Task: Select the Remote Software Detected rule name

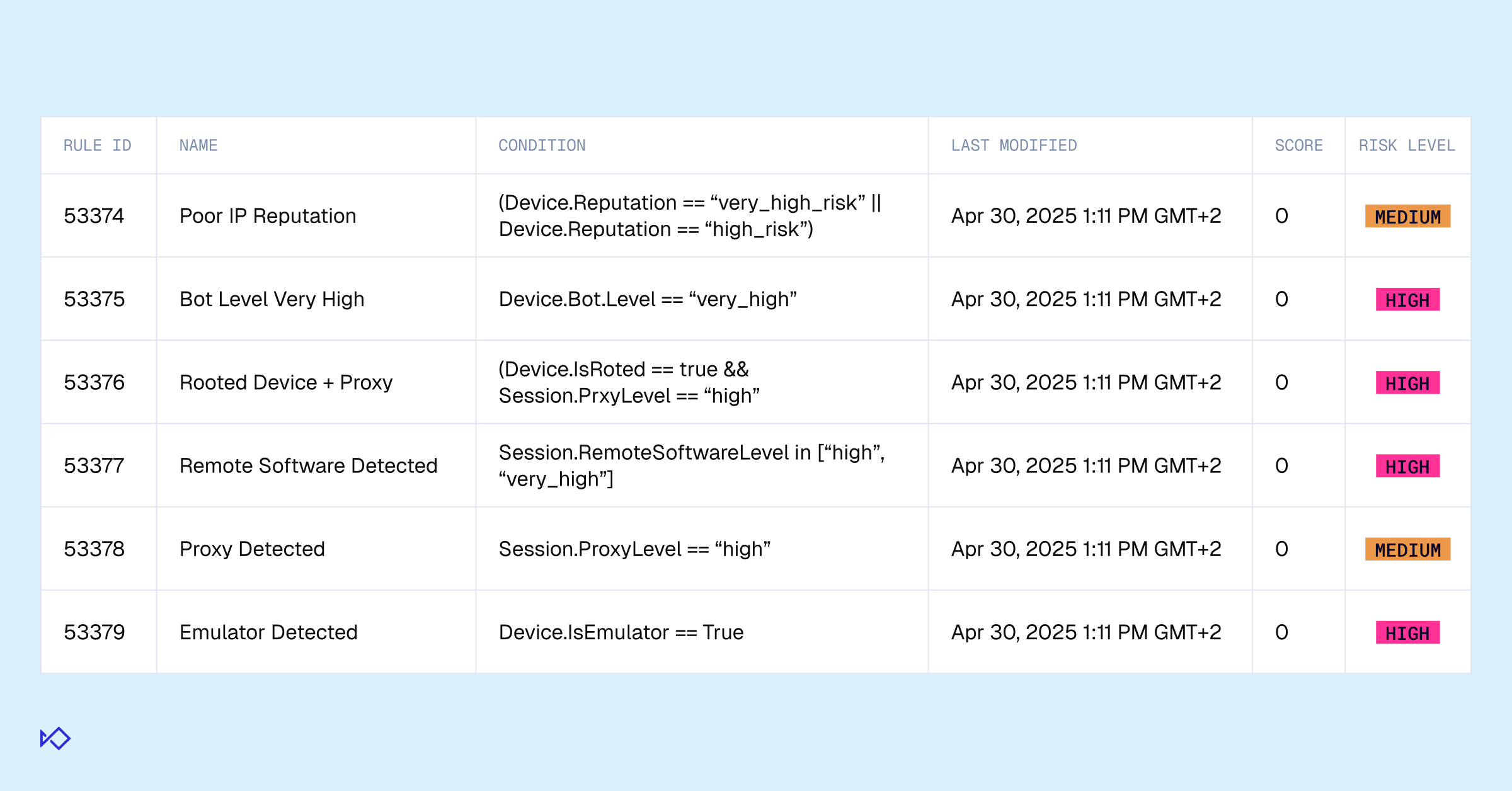Action: 308,465
